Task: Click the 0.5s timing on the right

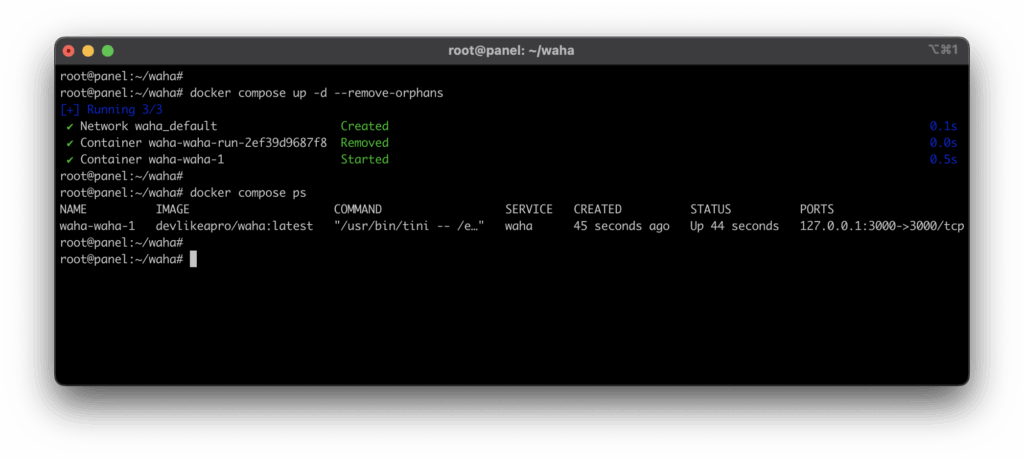Action: coord(943,160)
